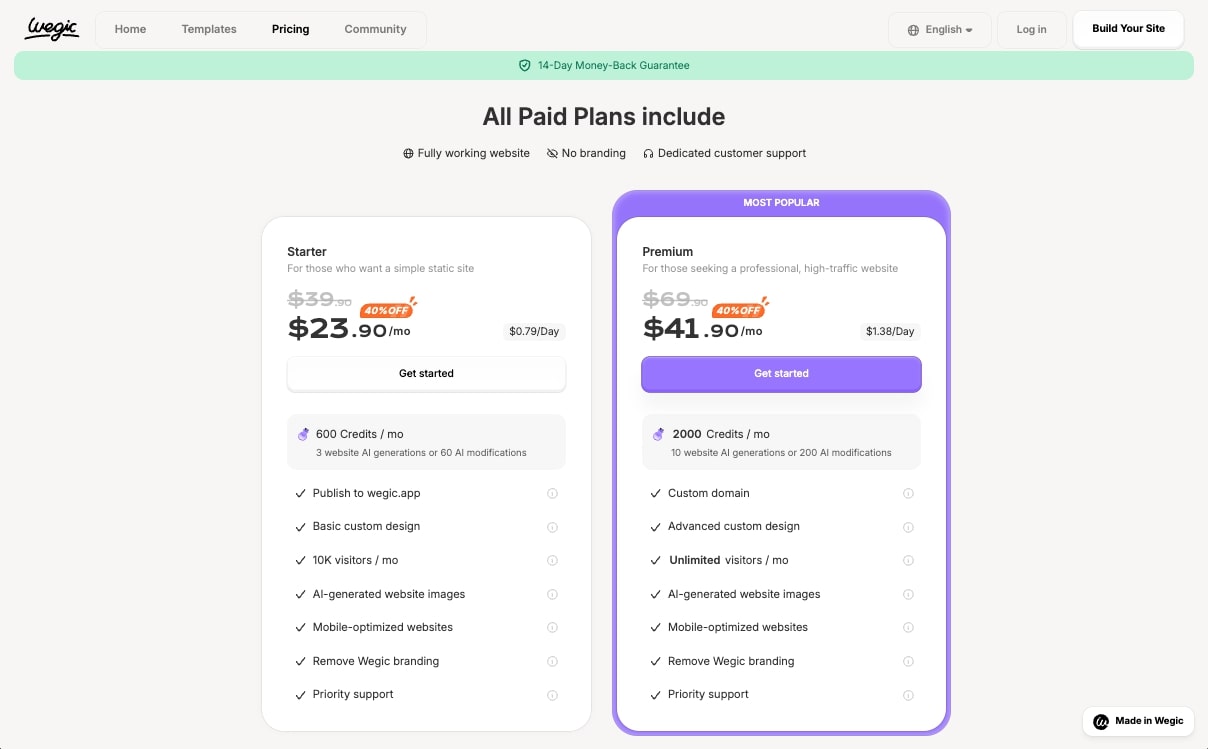
Task: Open the English language dropdown
Action: pyautogui.click(x=940, y=30)
